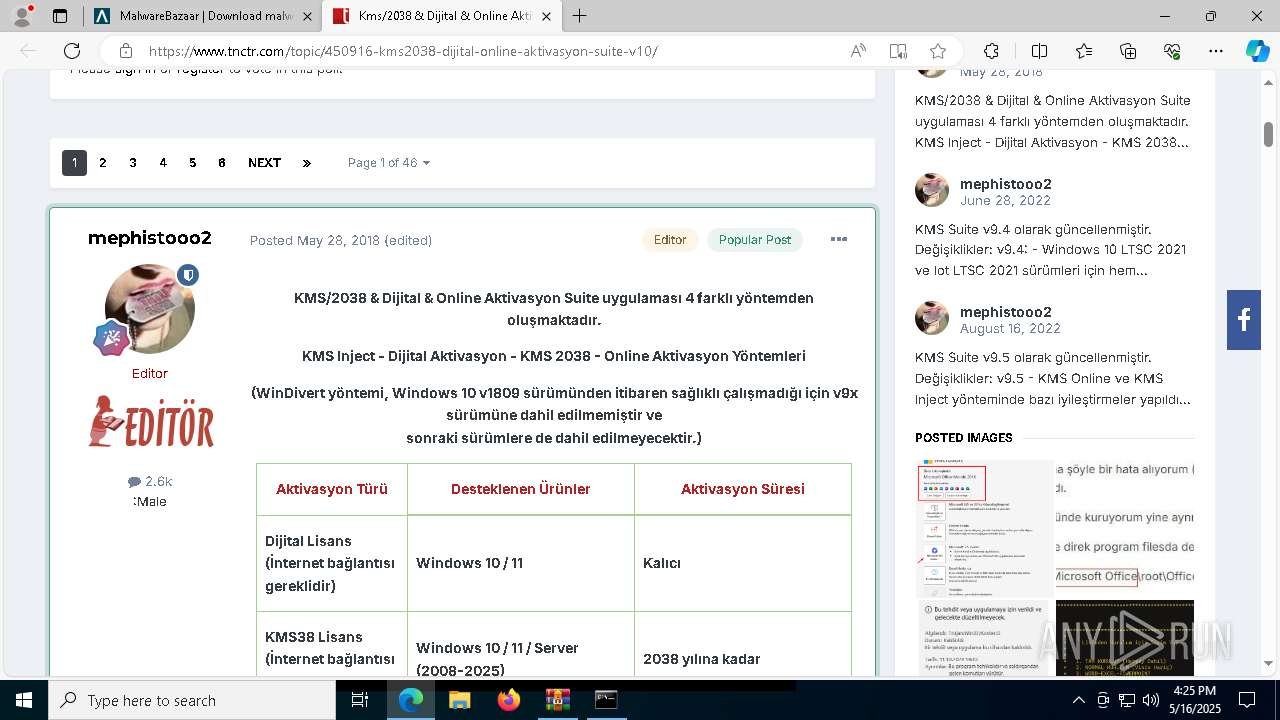Click the taskbar search box
This screenshot has width=1280, height=720.
tap(192, 700)
